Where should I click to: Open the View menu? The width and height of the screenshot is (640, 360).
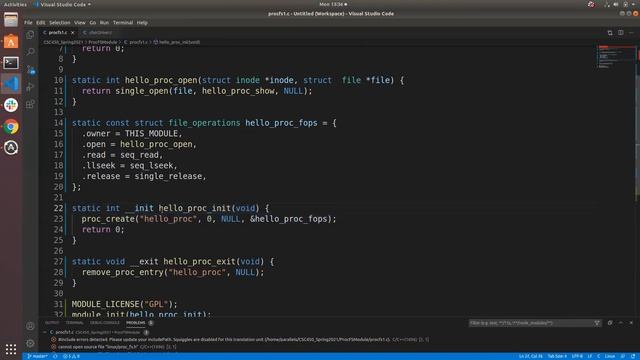(x=80, y=23)
